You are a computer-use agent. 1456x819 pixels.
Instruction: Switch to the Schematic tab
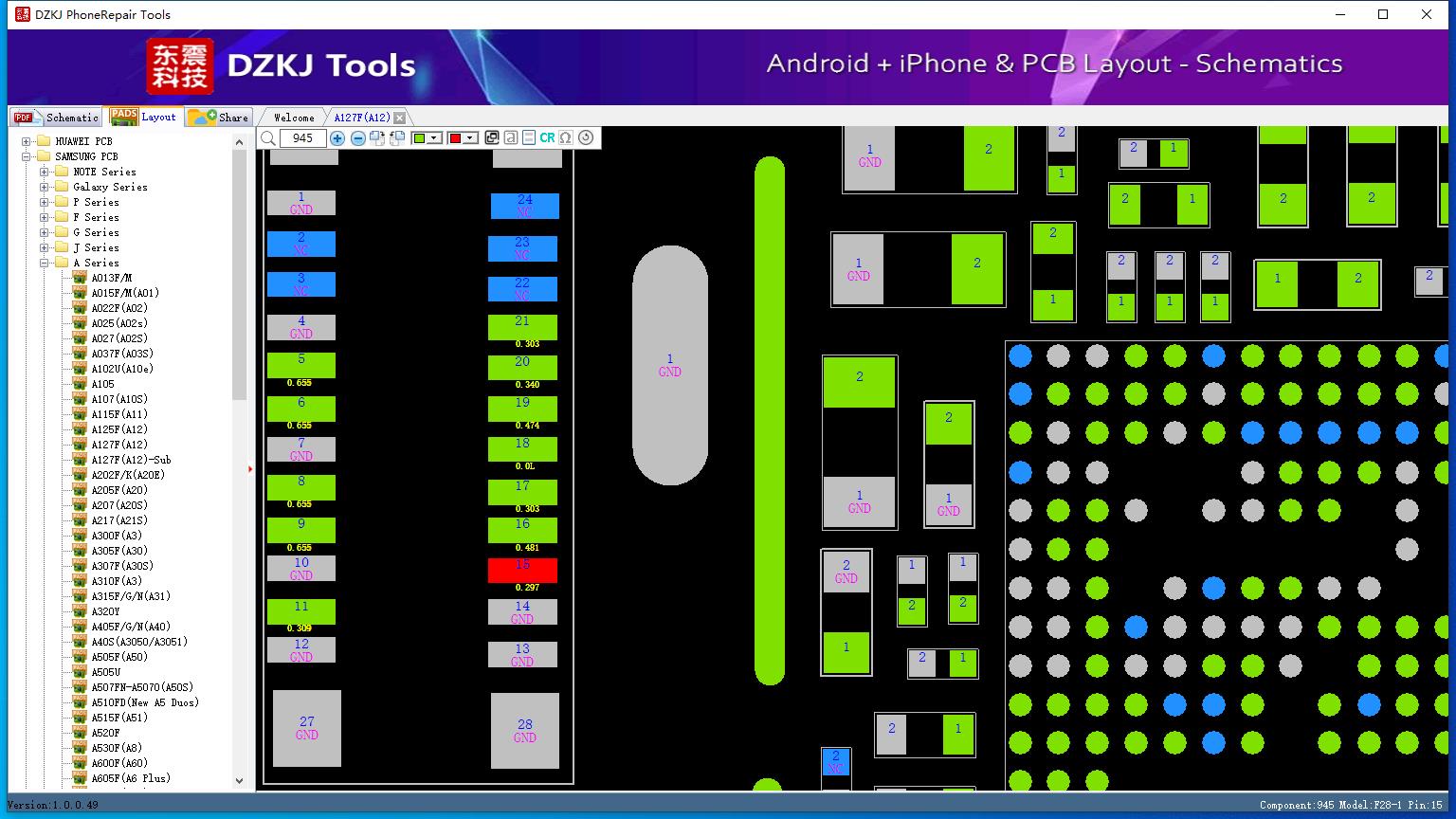tap(57, 117)
